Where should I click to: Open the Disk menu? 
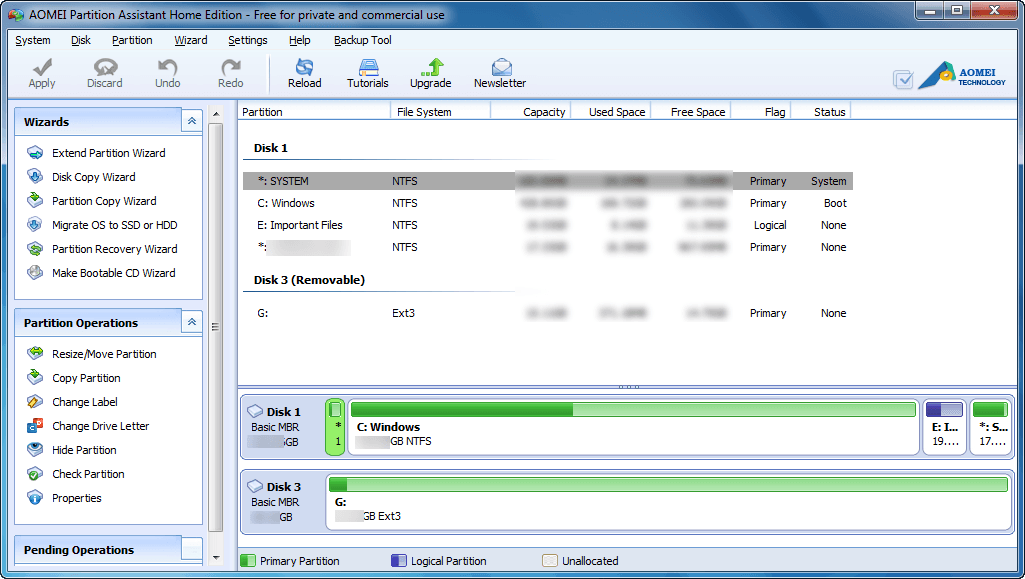(81, 40)
